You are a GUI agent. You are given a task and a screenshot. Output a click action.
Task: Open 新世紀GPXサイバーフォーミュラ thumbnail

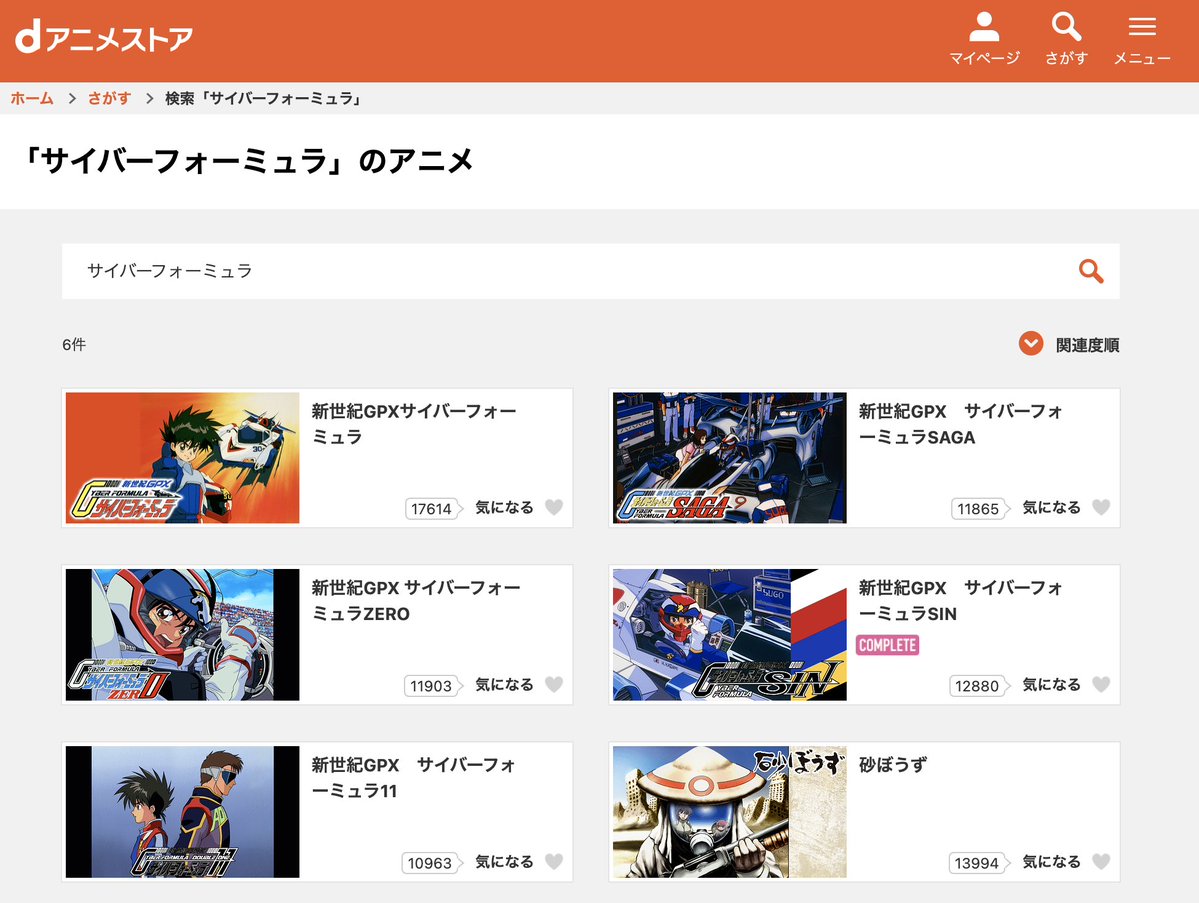[x=182, y=458]
